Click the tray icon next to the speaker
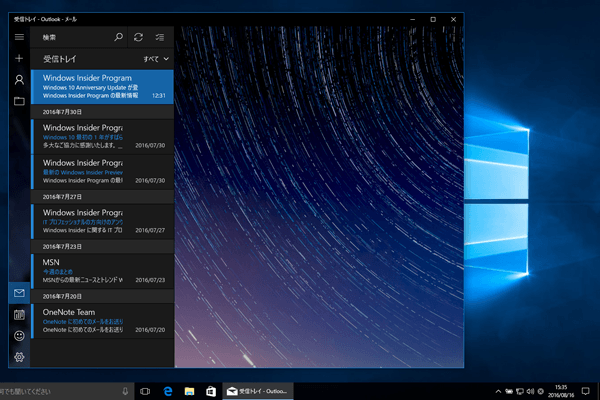This screenshot has width=600, height=400. coord(541,391)
